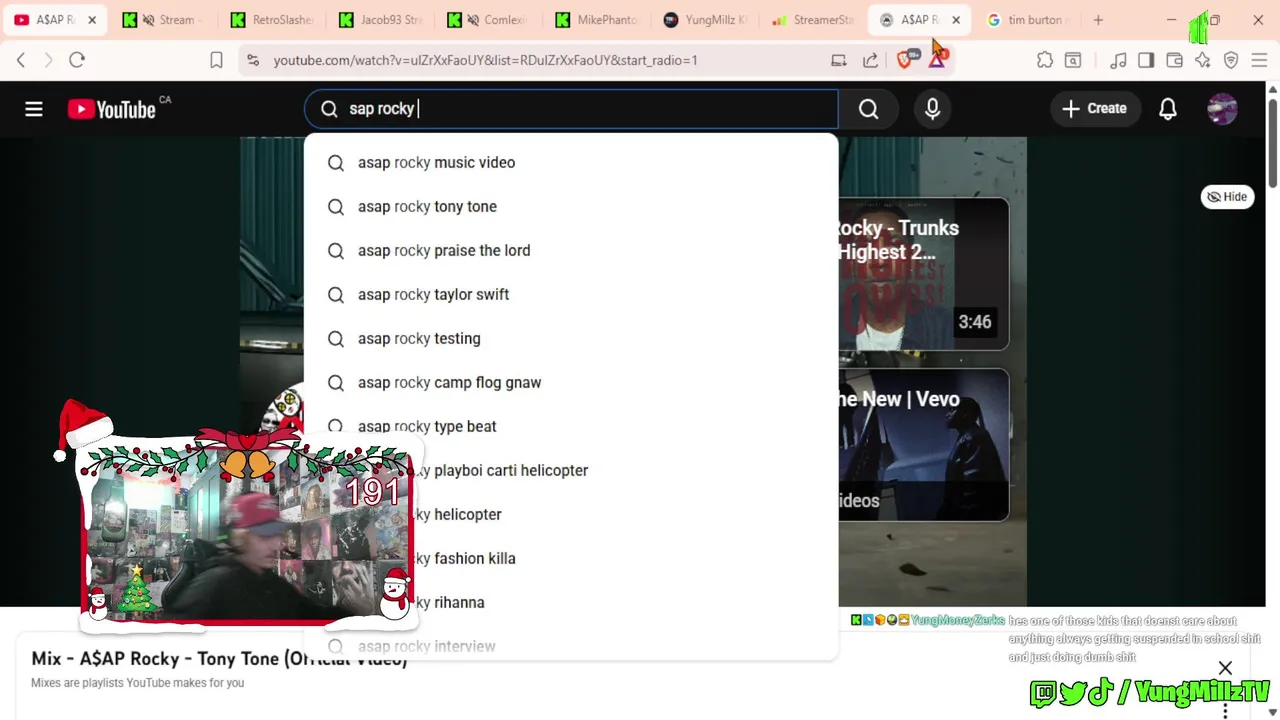Open the Trunks video thumbnail (3:46)
The image size is (1280, 720).
pos(924,274)
